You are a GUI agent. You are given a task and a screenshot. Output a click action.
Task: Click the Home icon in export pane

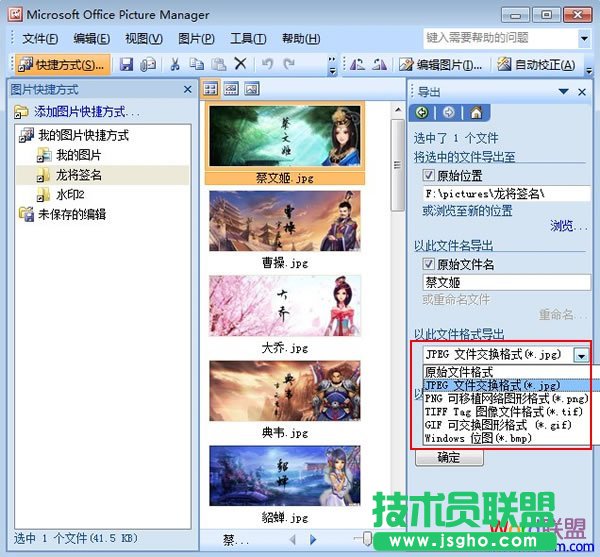(x=476, y=113)
